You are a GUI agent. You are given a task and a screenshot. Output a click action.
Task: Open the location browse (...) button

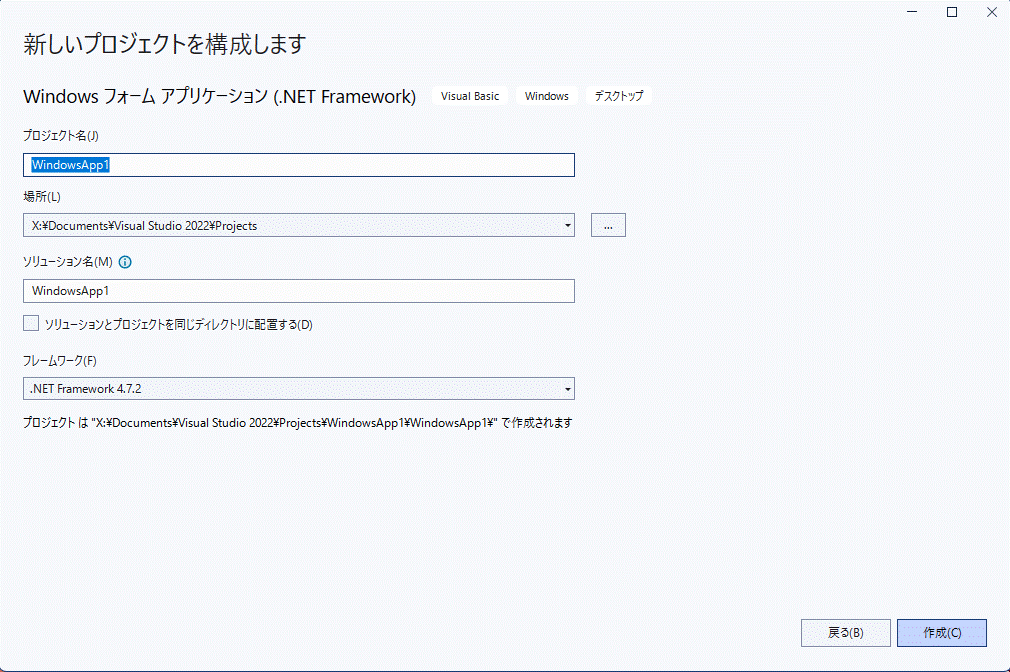point(608,225)
